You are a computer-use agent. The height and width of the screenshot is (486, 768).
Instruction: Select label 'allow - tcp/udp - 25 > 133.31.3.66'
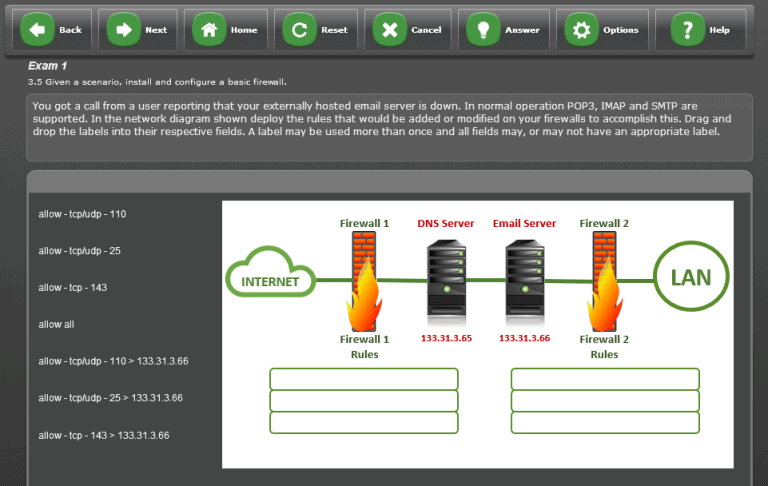pyautogui.click(x=111, y=398)
